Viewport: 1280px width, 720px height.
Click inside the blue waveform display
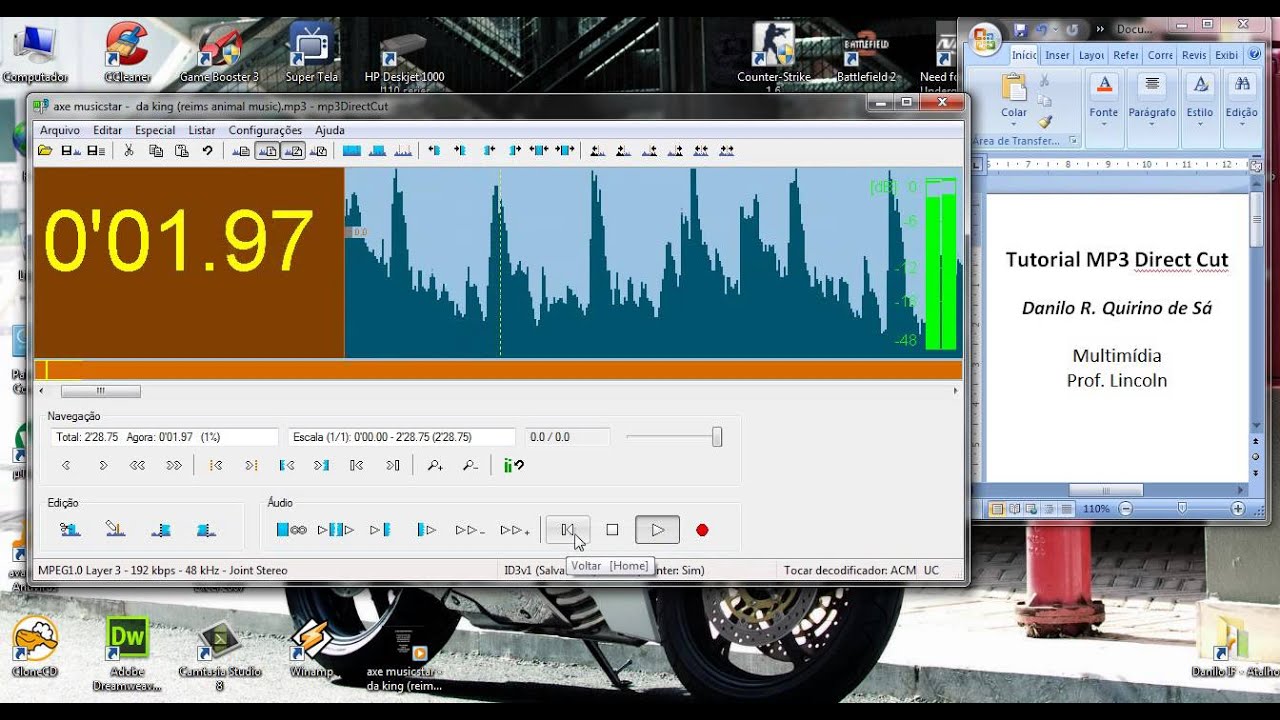pos(653,262)
